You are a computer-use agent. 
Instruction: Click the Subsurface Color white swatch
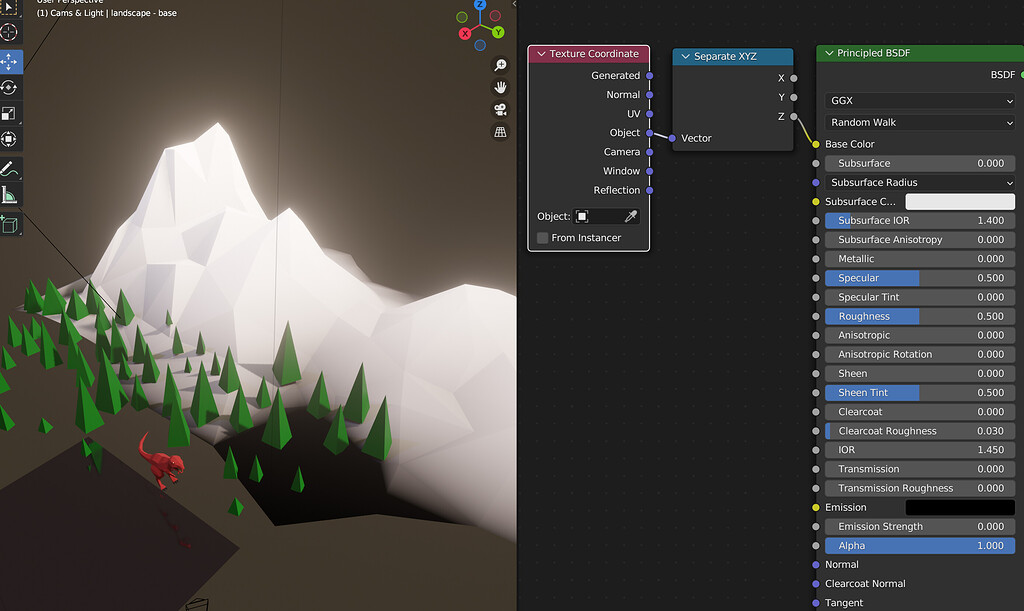click(x=960, y=201)
